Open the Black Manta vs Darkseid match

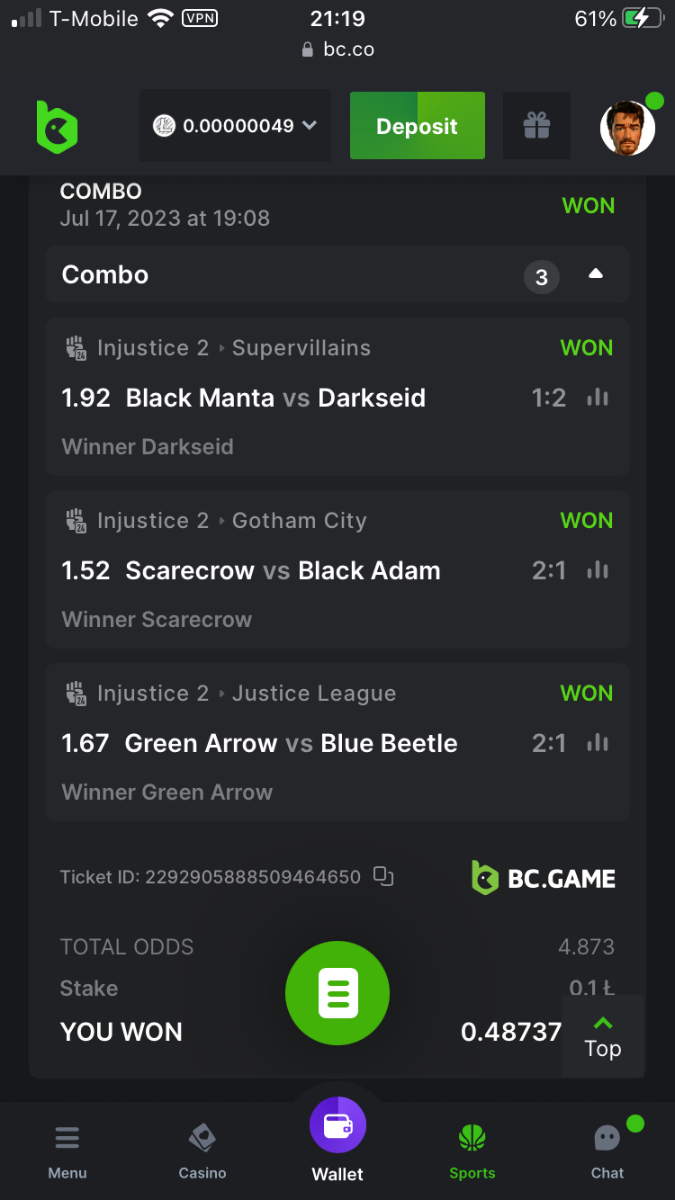[275, 398]
